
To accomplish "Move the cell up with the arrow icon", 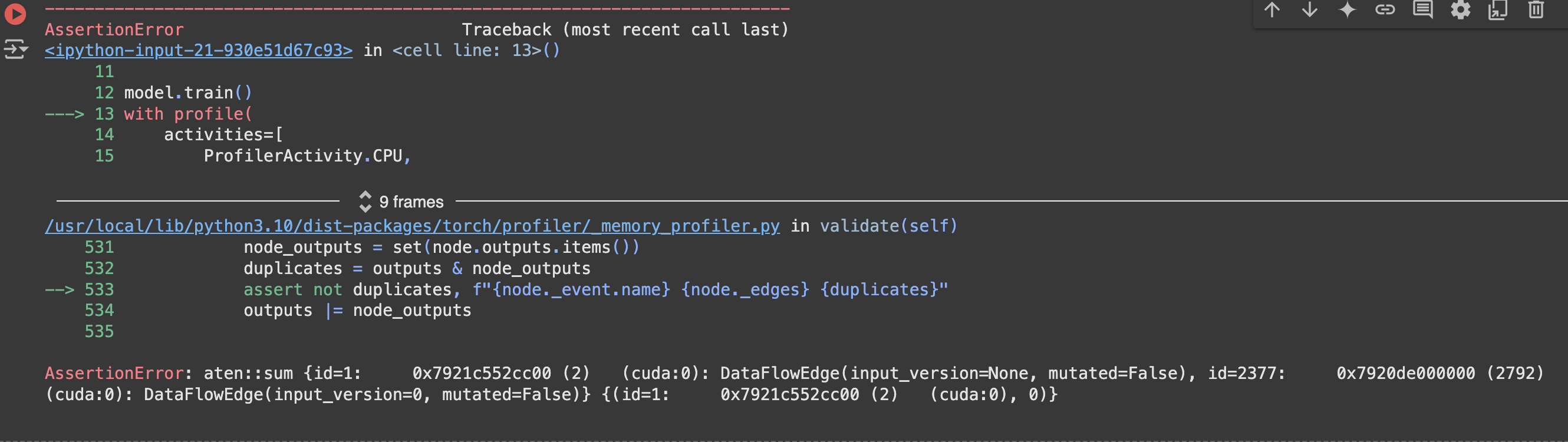I will click(1271, 10).
